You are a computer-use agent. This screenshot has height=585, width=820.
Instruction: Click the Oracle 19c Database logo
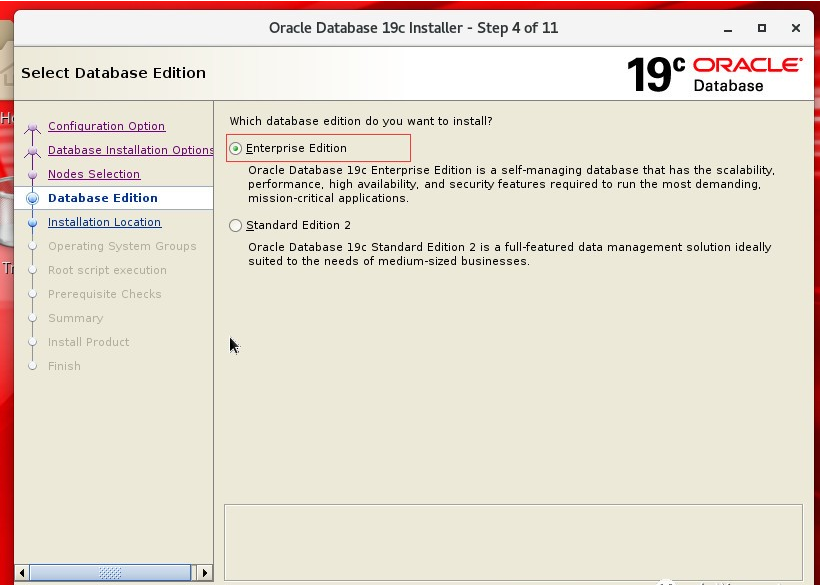714,74
